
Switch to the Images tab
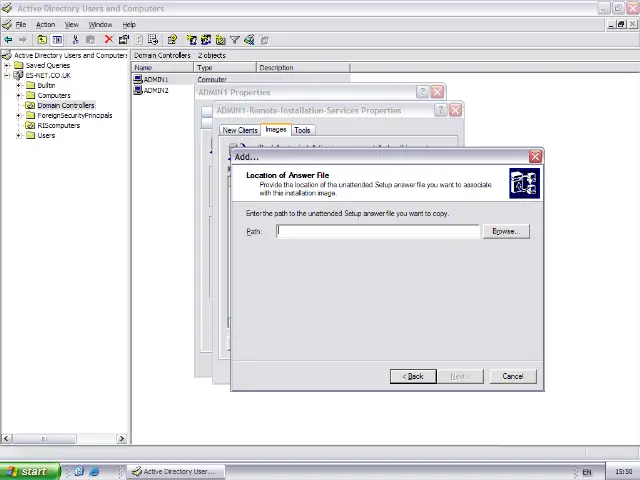click(x=276, y=129)
